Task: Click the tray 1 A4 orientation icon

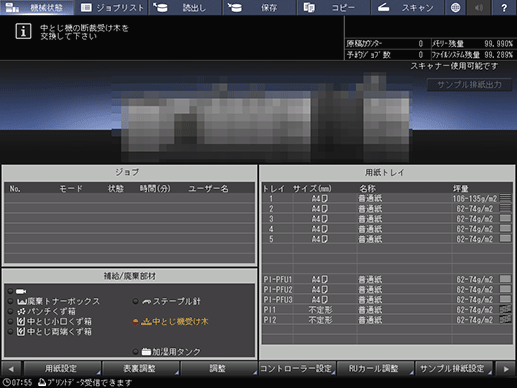Action: tap(325, 199)
